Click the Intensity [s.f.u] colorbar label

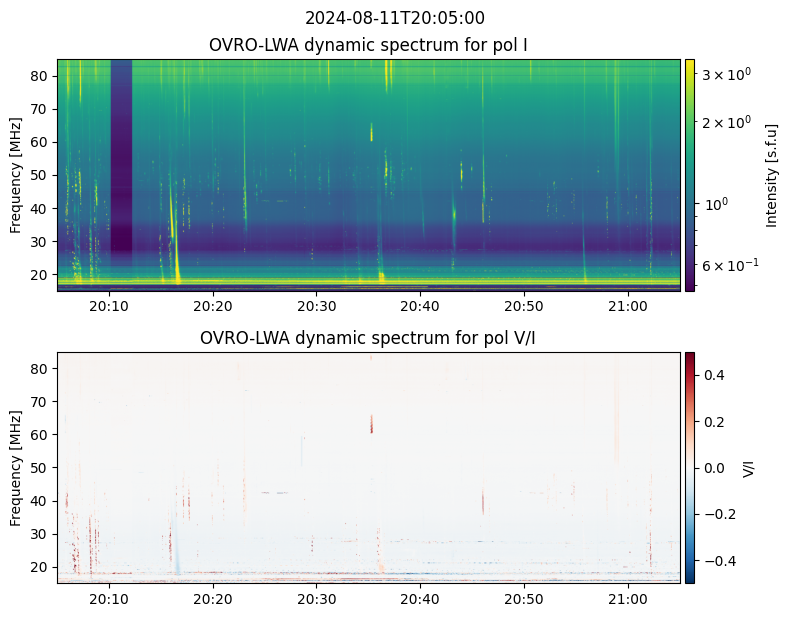point(771,175)
